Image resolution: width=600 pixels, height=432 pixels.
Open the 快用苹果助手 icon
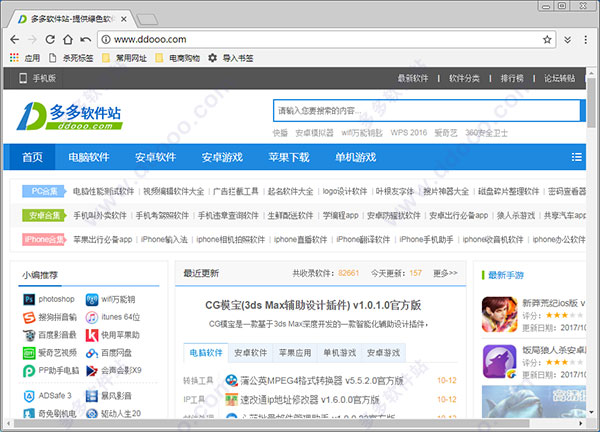[x=92, y=335]
